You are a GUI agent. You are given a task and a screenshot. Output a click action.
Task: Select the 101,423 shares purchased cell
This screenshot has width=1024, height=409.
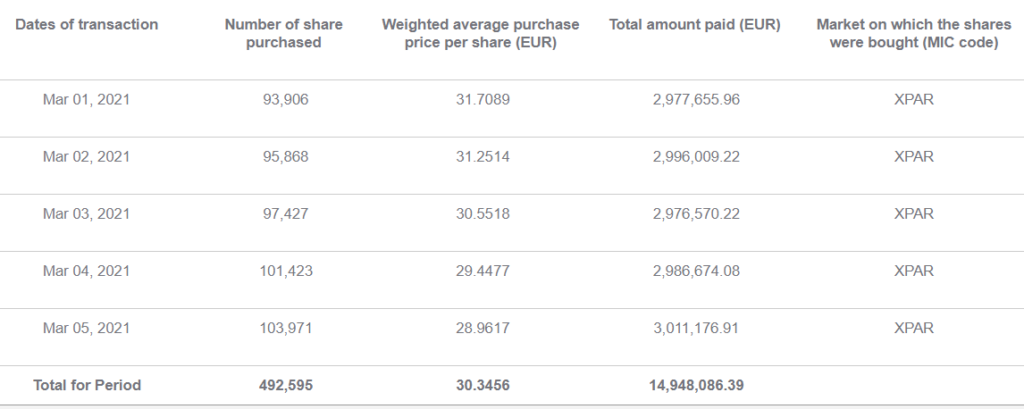click(286, 270)
